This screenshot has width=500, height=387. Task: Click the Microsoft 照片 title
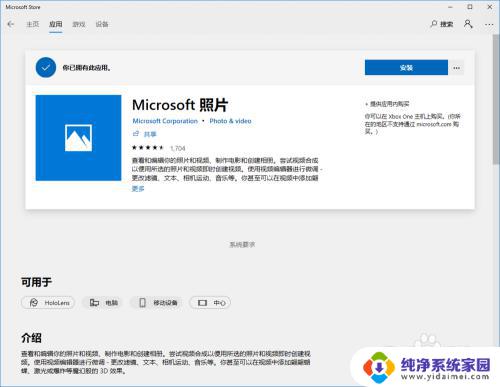pyautogui.click(x=180, y=105)
